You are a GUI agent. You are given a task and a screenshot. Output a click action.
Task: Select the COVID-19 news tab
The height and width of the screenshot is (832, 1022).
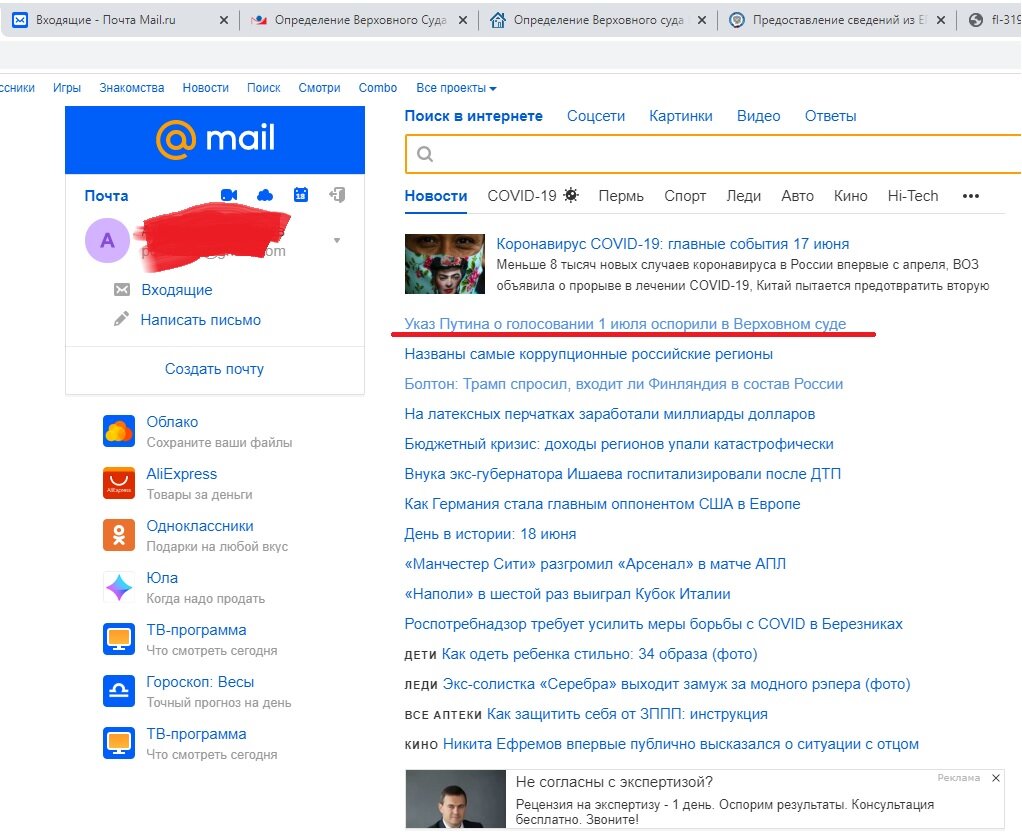[x=533, y=196]
